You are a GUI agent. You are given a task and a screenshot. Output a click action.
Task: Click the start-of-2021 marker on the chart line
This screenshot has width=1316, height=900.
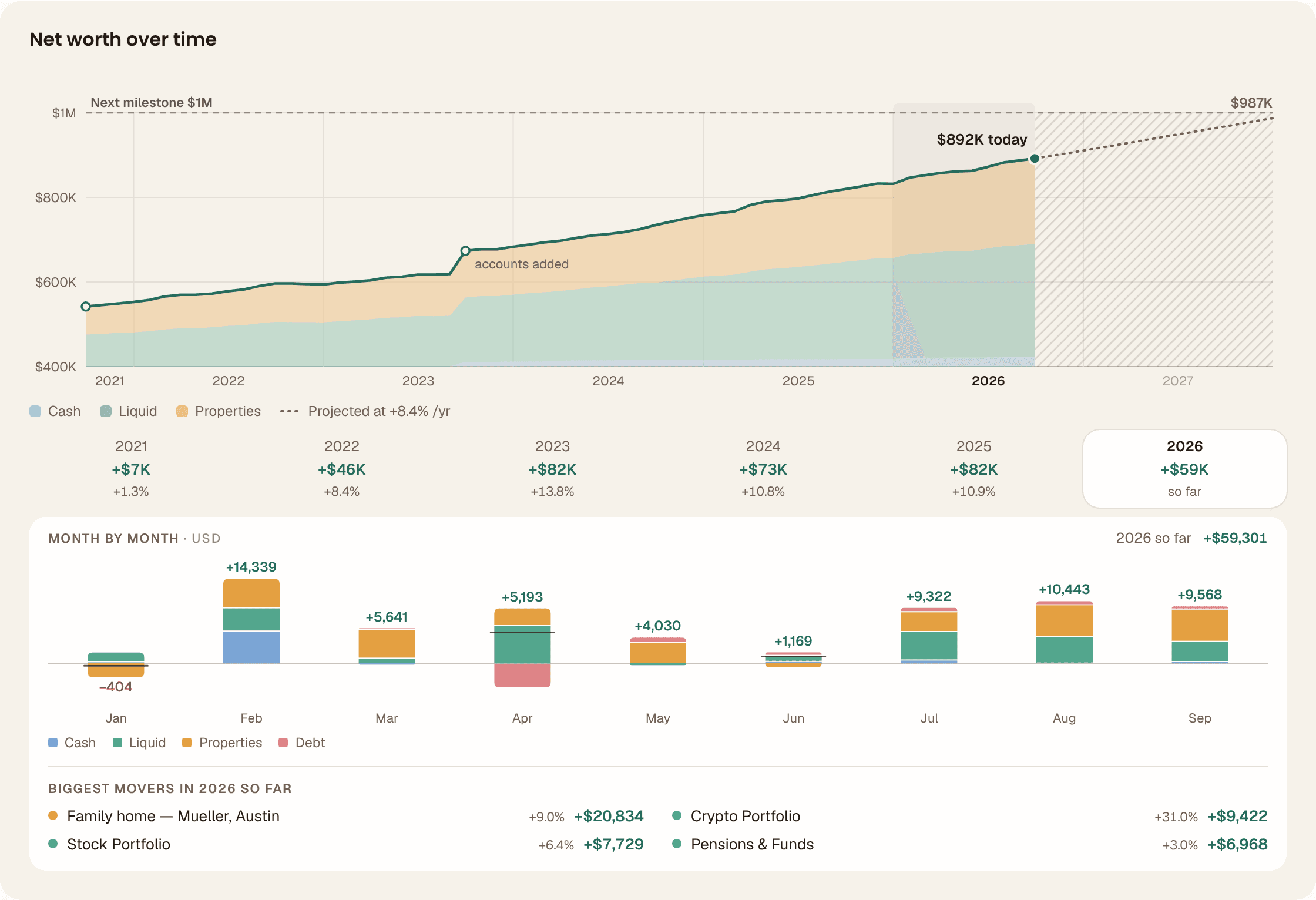(x=86, y=307)
